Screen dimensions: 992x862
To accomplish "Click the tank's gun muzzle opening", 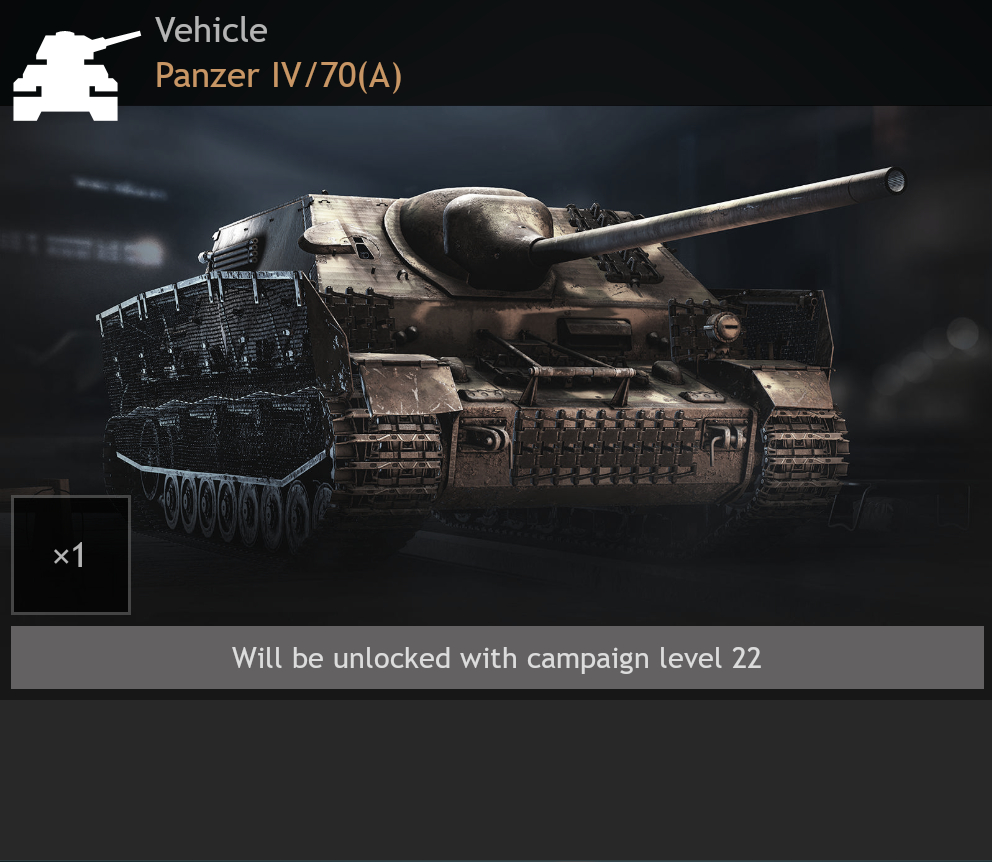I will [895, 182].
